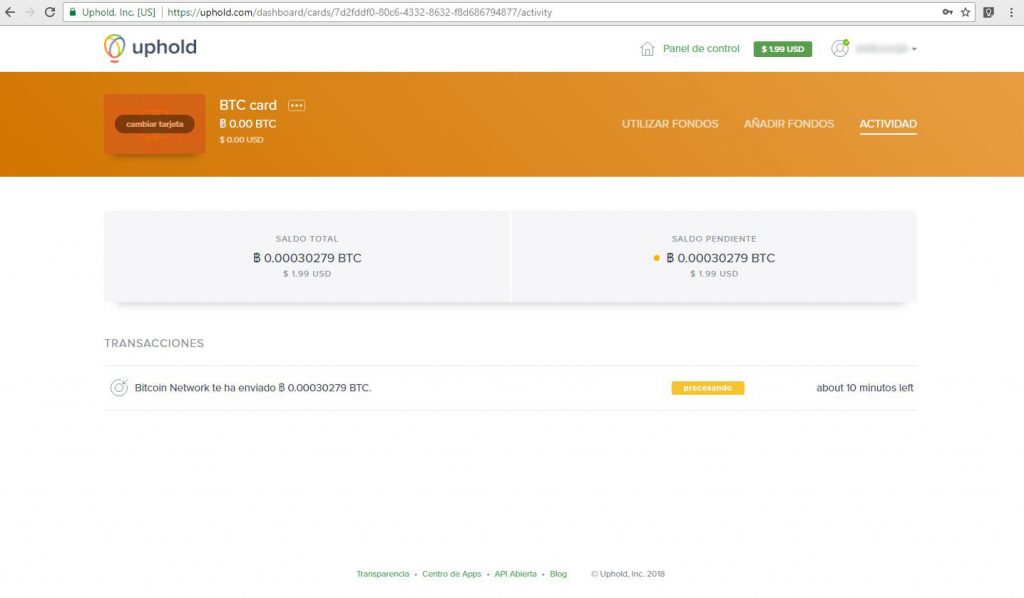
Task: Open the Chrome three-dot menu
Action: 1011,12
